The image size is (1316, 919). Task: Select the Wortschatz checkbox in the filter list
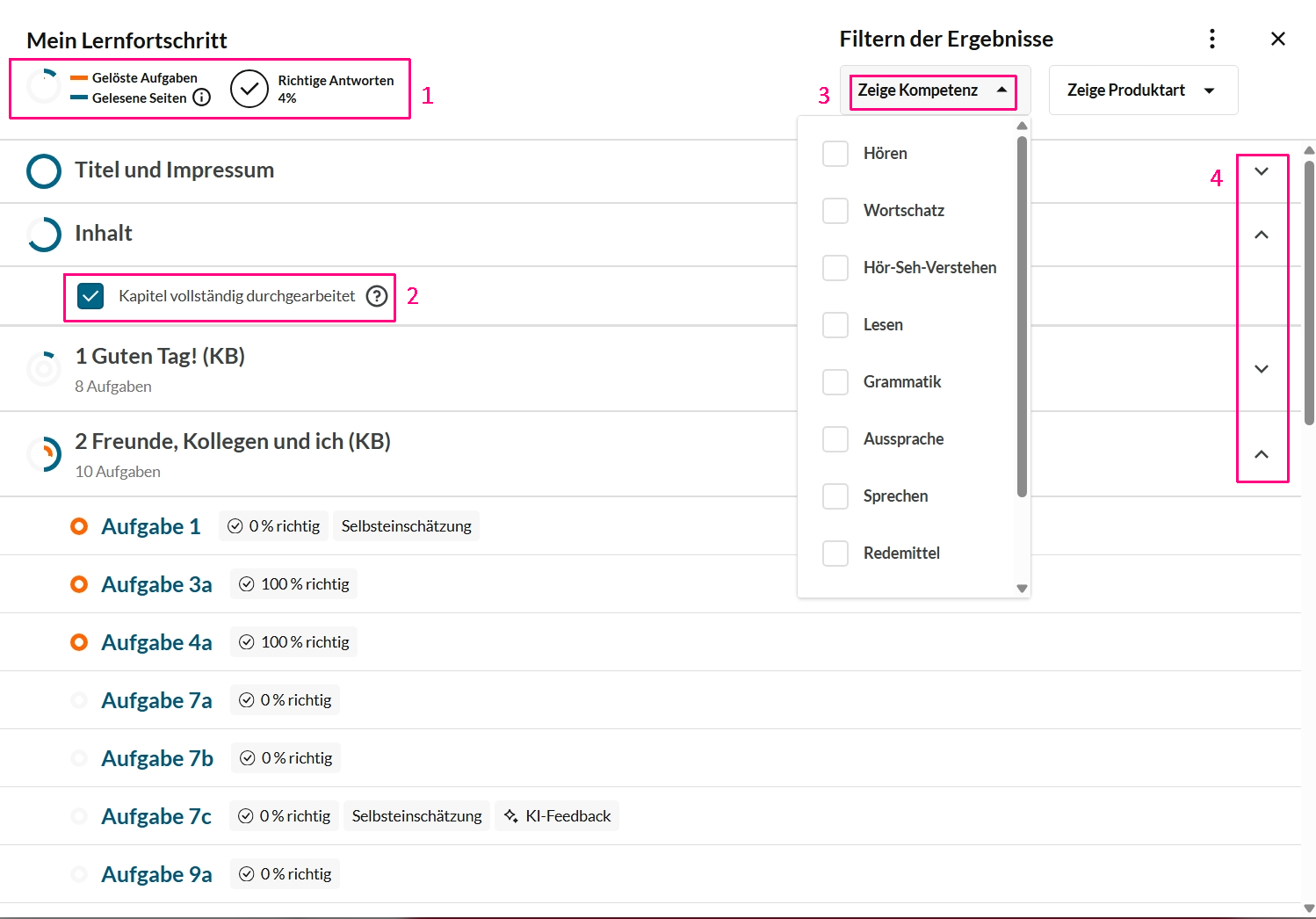point(835,211)
